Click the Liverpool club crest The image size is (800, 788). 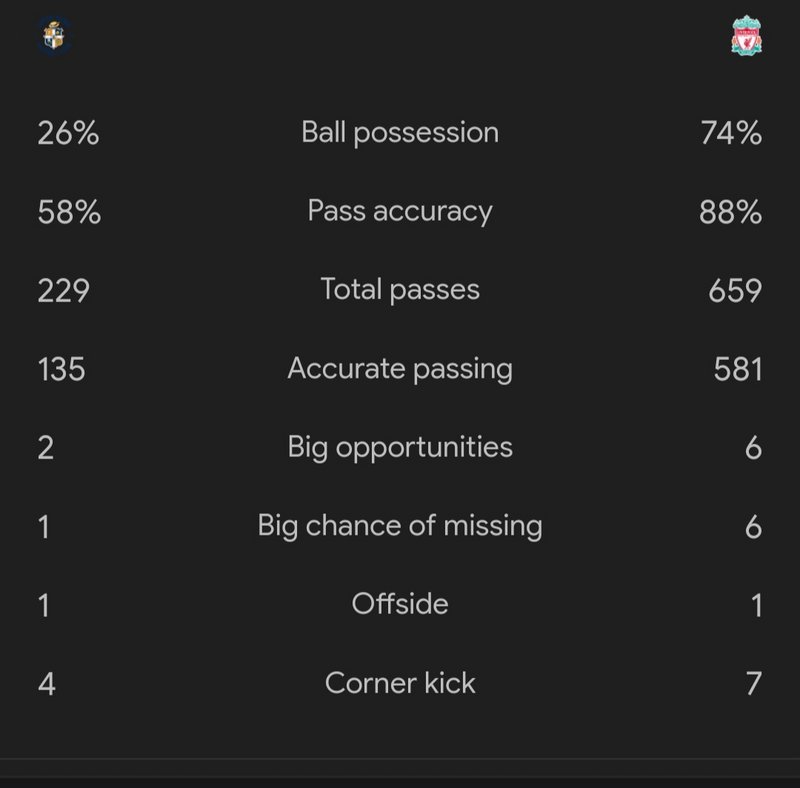pyautogui.click(x=746, y=36)
